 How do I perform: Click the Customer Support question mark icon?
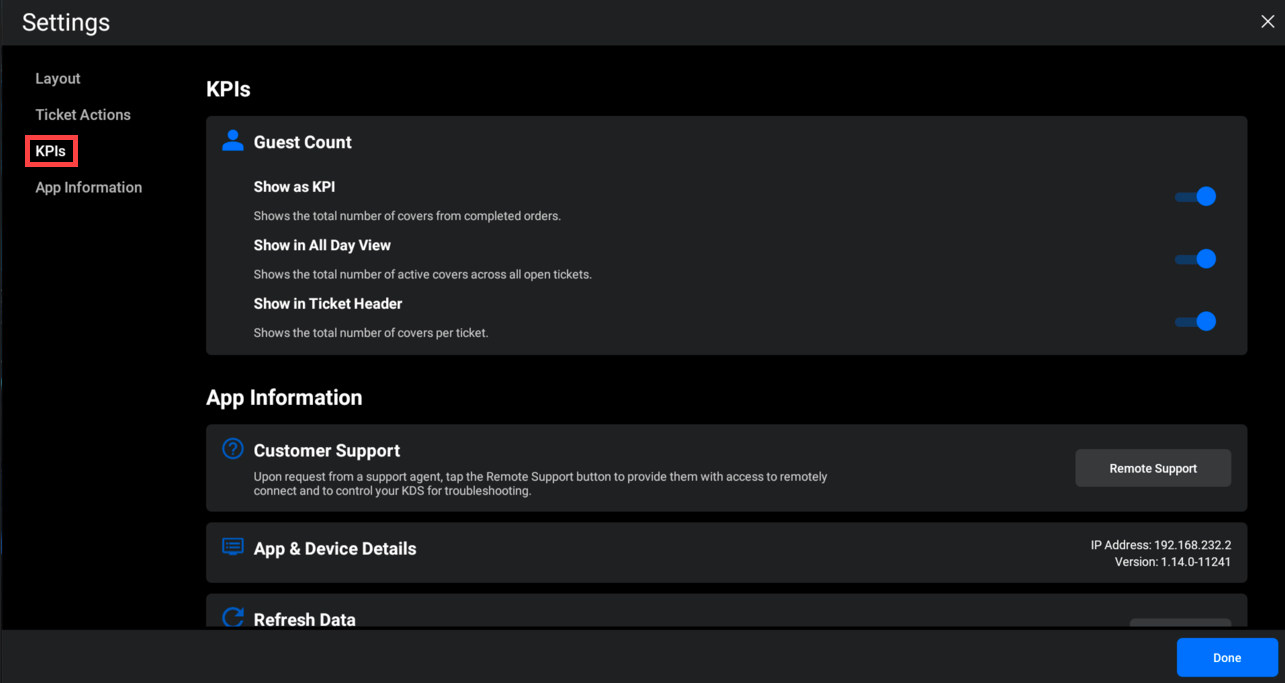click(x=233, y=449)
